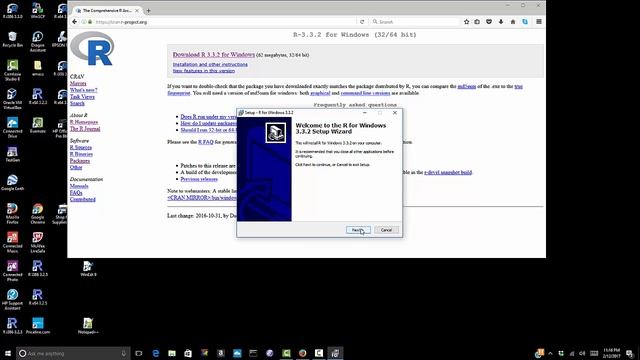Open the R Homepage sidebar link
The height and width of the screenshot is (360, 640).
click(x=84, y=122)
